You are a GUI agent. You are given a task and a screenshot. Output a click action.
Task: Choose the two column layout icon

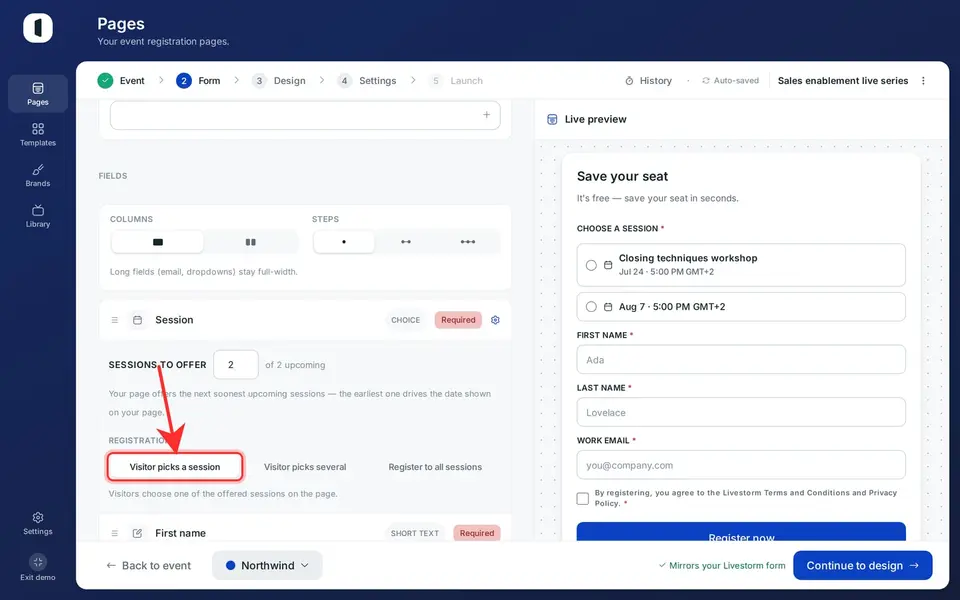click(x=250, y=242)
